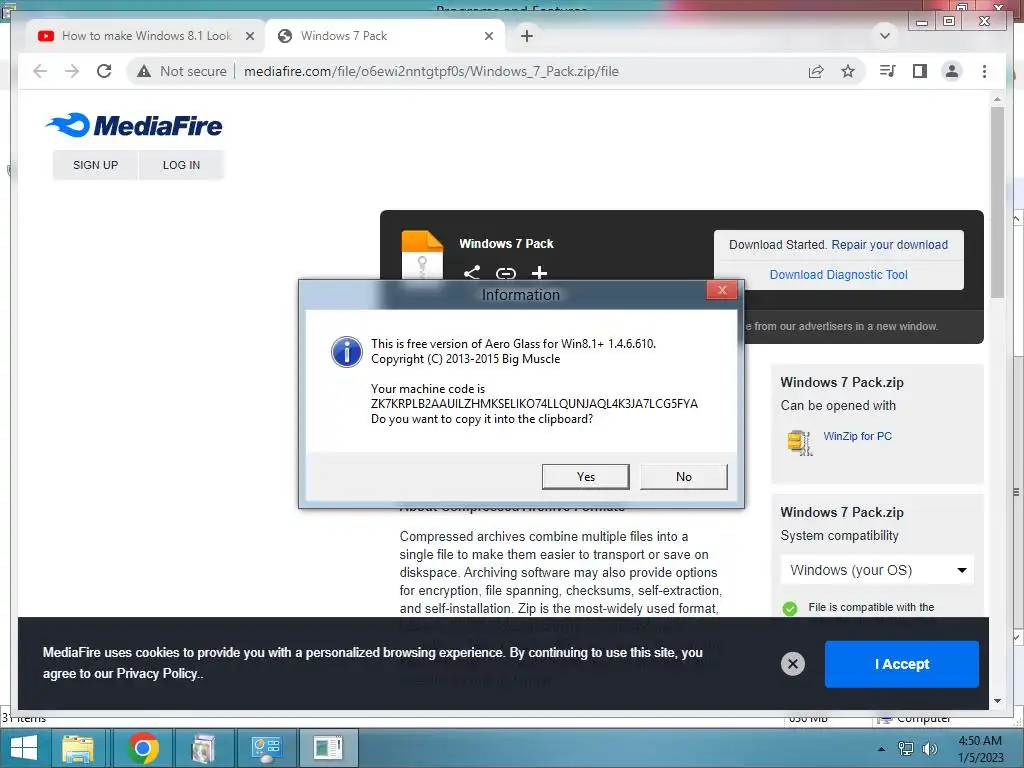Toggle Chrome side panel icon
The width and height of the screenshot is (1024, 768).
[x=920, y=71]
